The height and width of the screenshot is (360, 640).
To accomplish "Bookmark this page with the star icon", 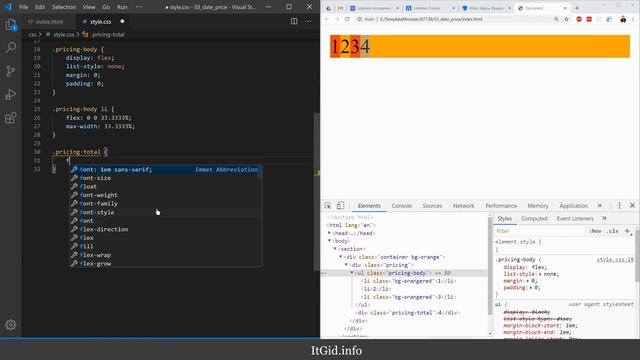I will pyautogui.click(x=566, y=19).
